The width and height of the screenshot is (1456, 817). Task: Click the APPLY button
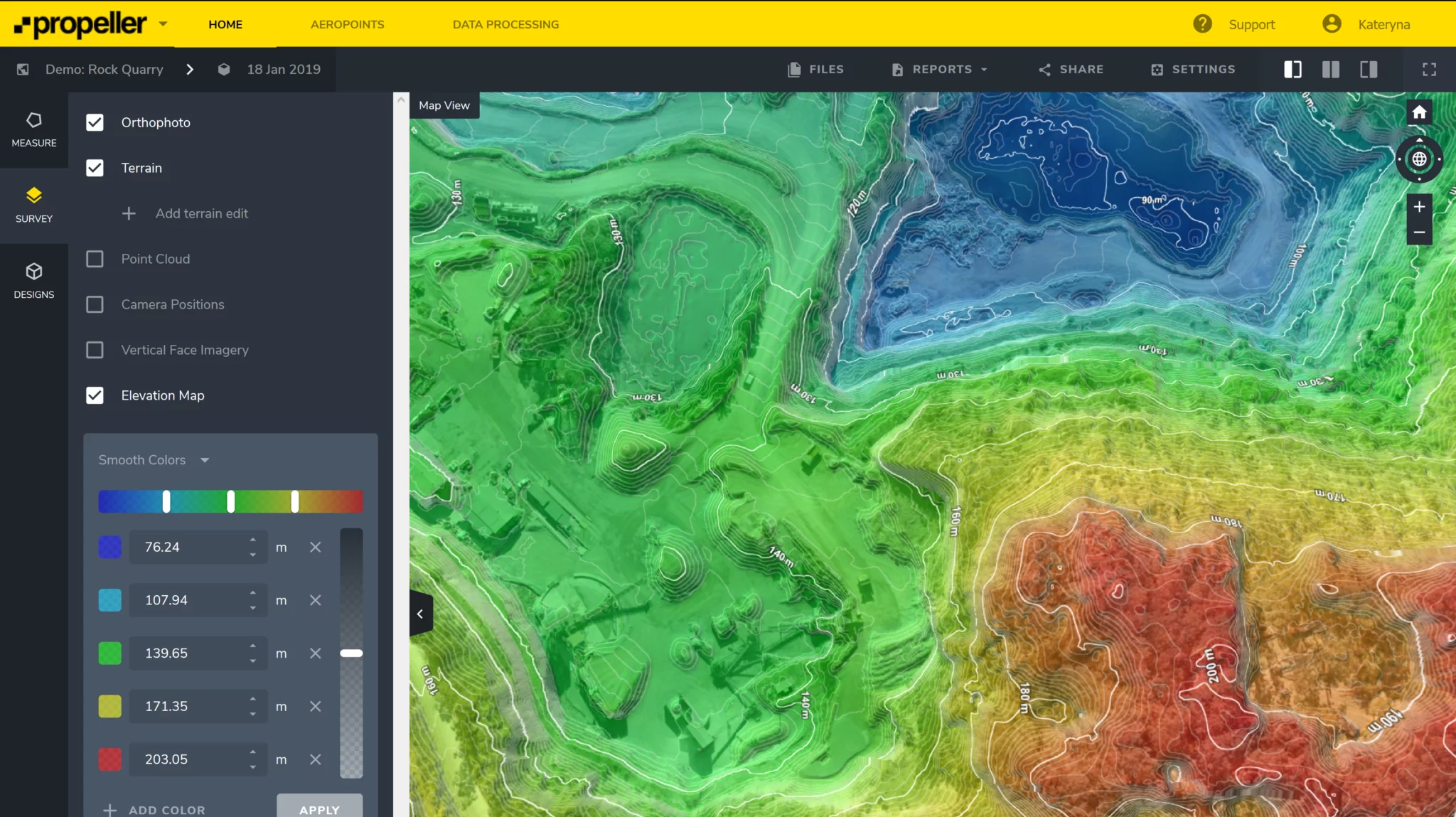(x=319, y=809)
